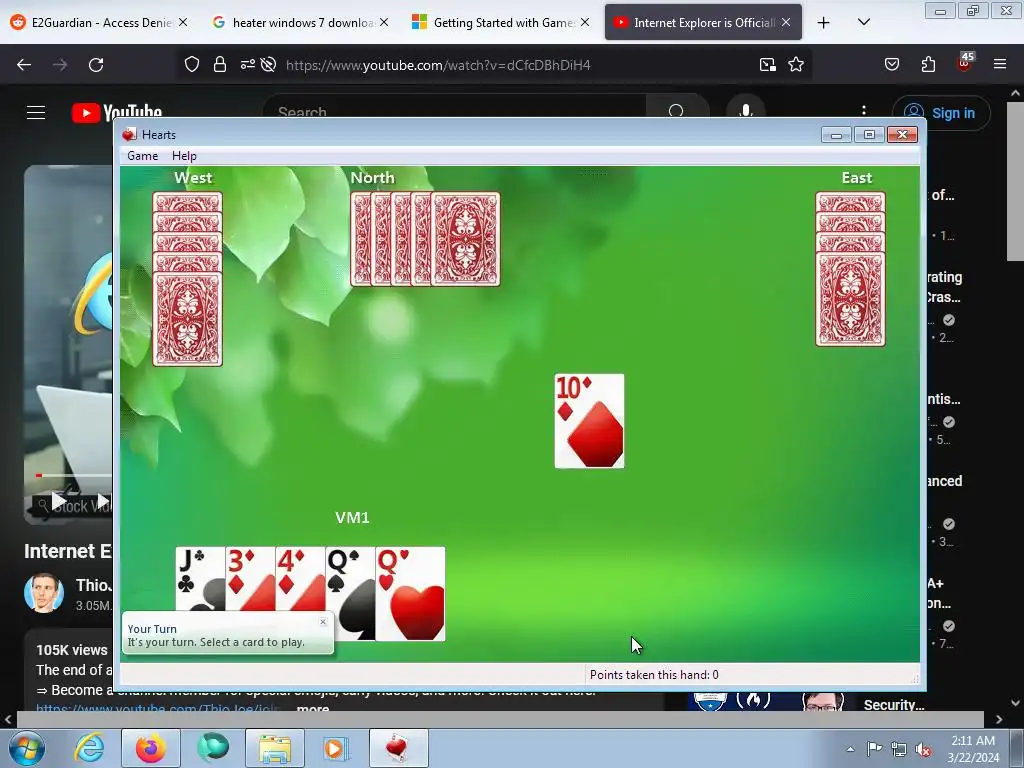Launch Internet Explorer from the taskbar
The height and width of the screenshot is (768, 1024).
tap(89, 748)
